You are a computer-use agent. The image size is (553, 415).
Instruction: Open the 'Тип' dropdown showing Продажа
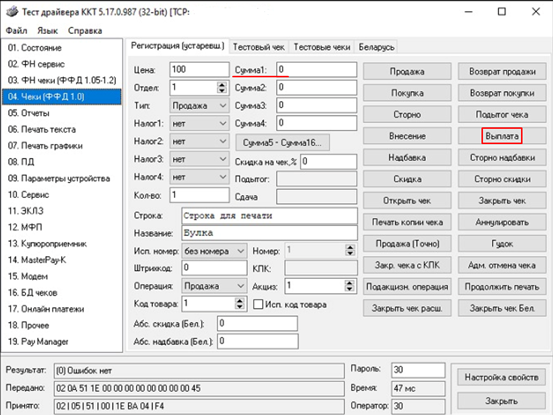199,105
